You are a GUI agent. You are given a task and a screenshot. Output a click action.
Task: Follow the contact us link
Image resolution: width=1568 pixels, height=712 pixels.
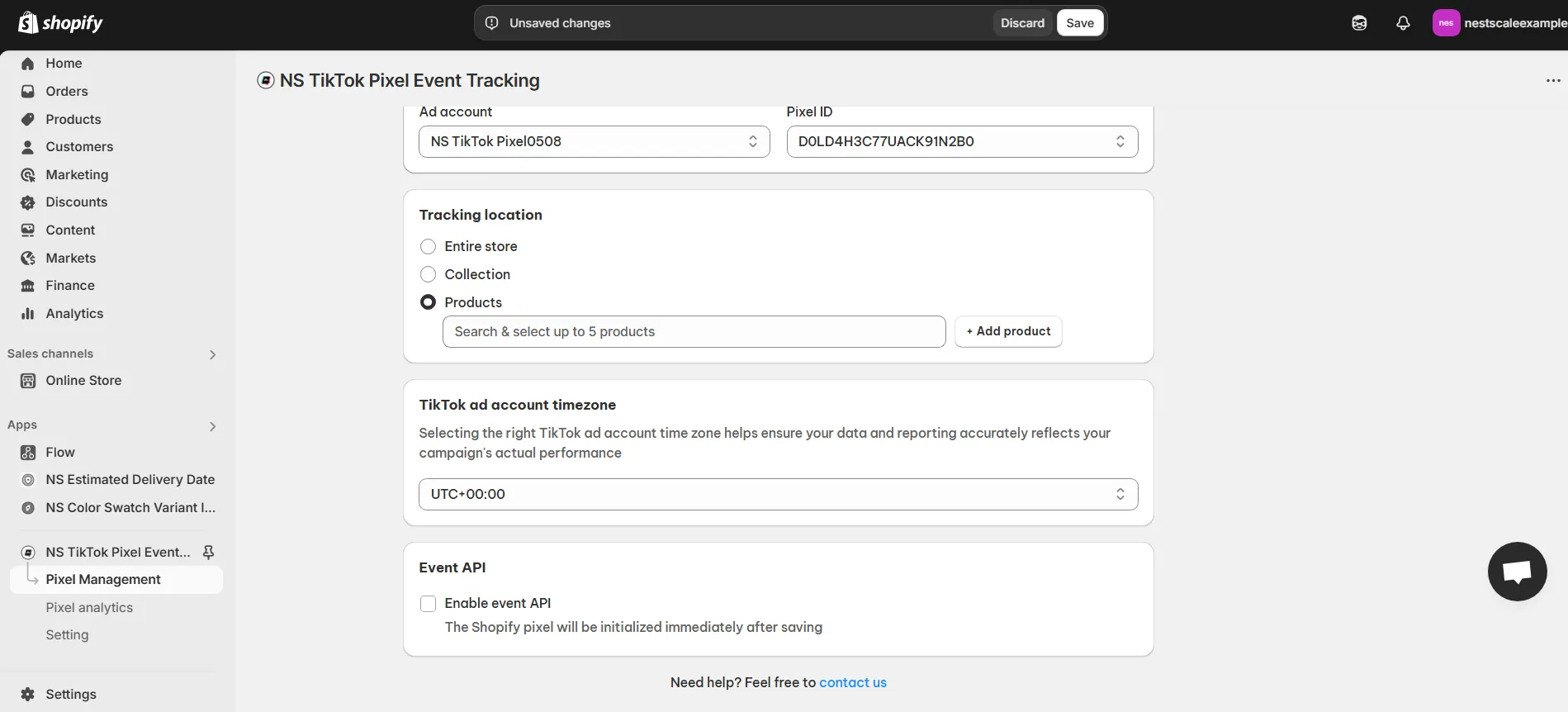click(853, 682)
